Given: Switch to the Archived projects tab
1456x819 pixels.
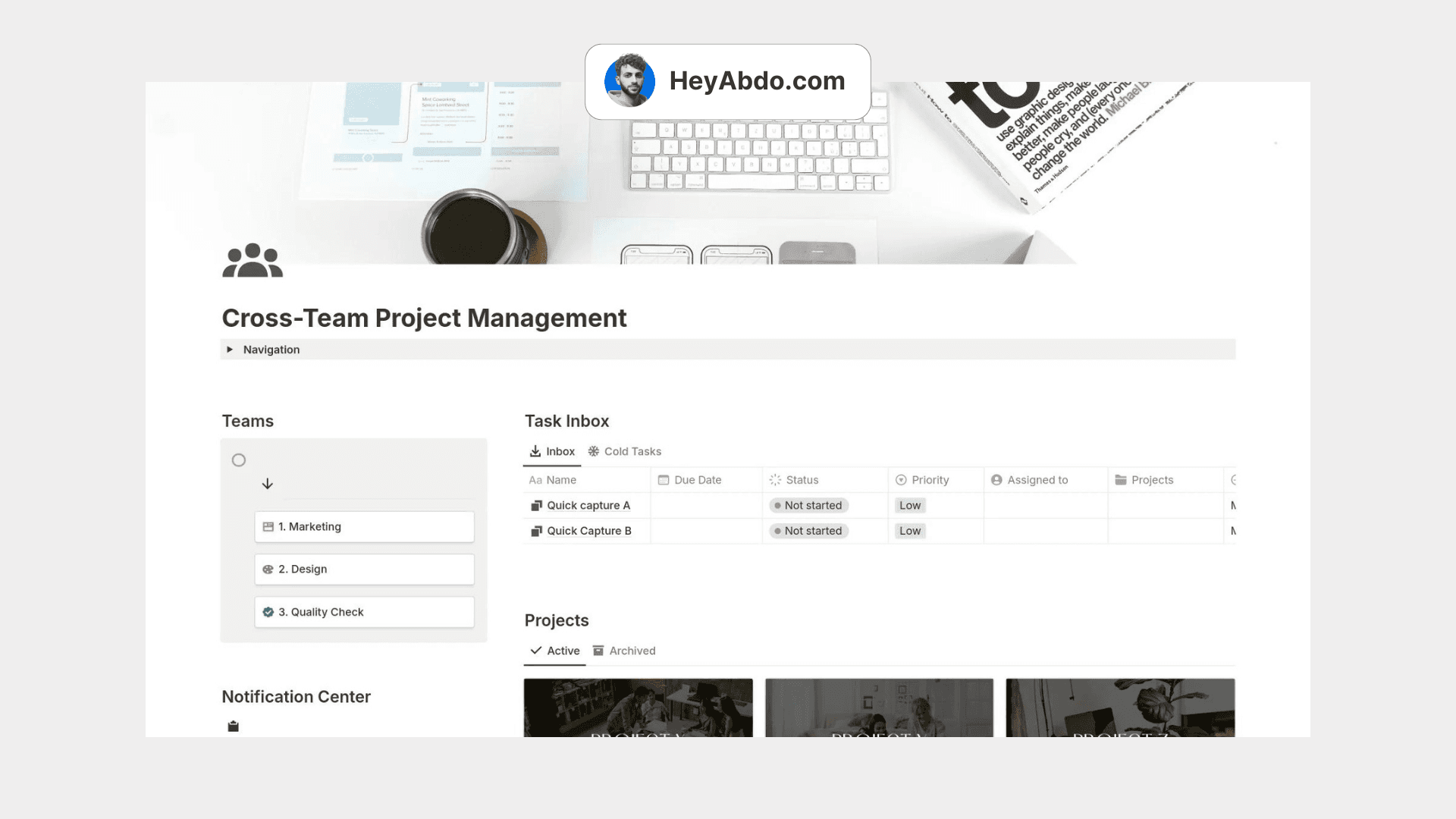Looking at the screenshot, I should 632,650.
